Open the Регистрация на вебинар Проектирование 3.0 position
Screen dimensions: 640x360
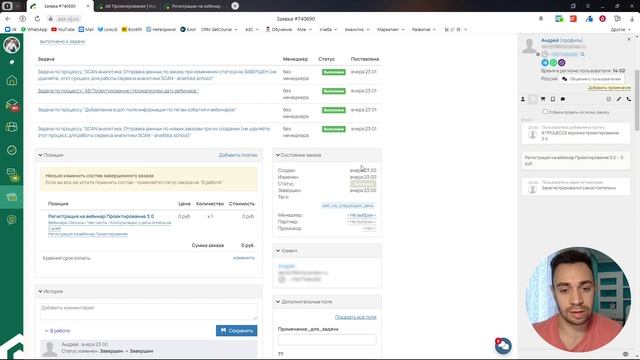tap(101, 216)
